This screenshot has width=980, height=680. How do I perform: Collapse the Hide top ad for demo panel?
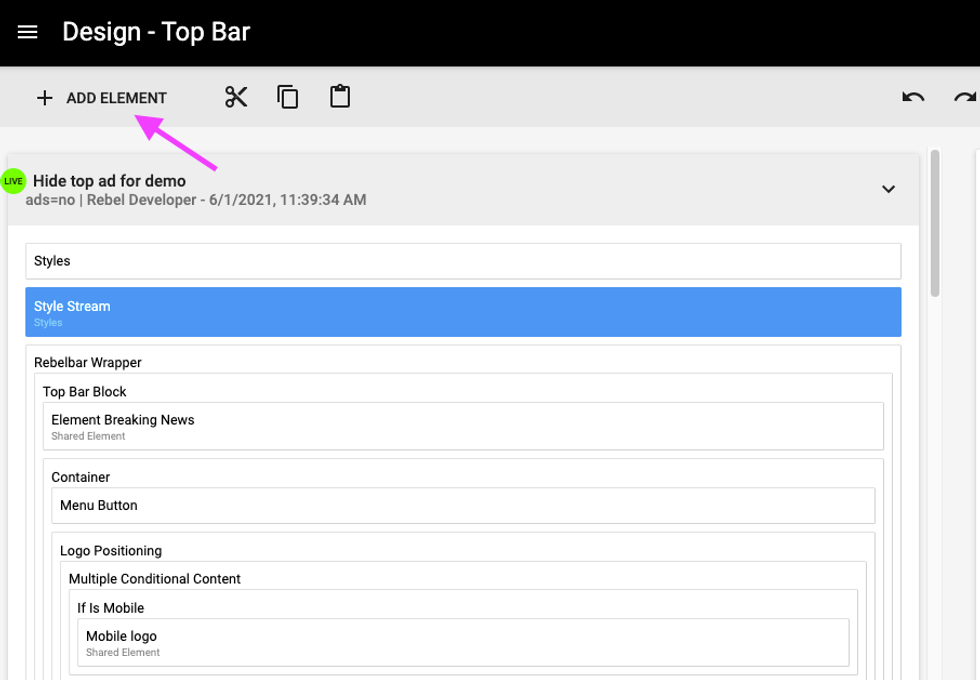[888, 189]
